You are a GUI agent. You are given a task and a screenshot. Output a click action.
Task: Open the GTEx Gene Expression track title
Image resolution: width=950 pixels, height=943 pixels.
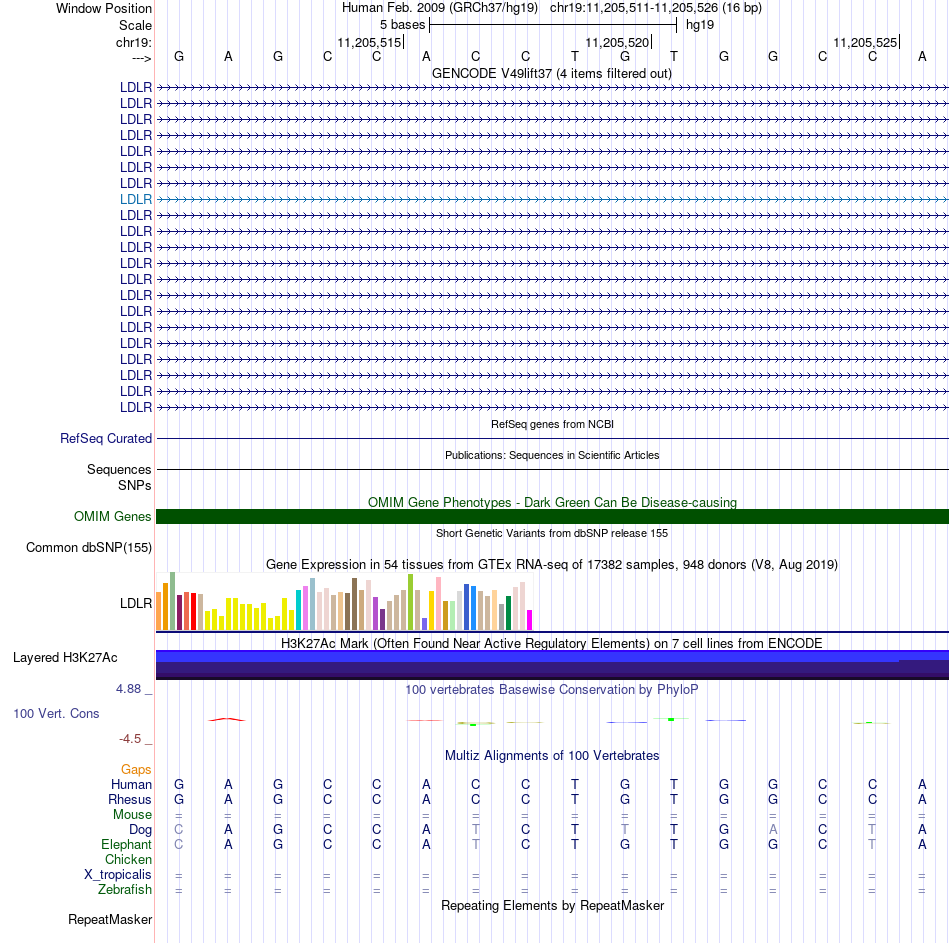552,564
